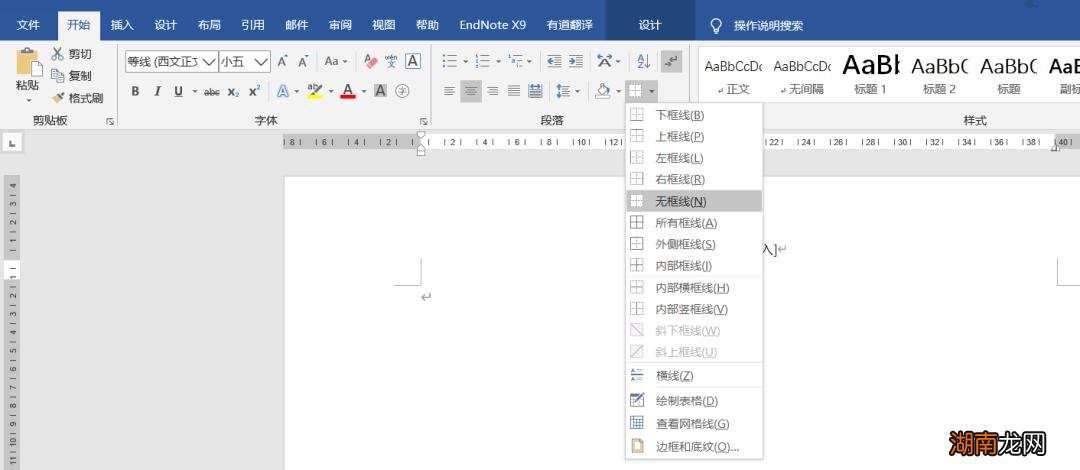Toggle Italic formatting
Viewport: 1080px width, 470px height.
pyautogui.click(x=157, y=91)
